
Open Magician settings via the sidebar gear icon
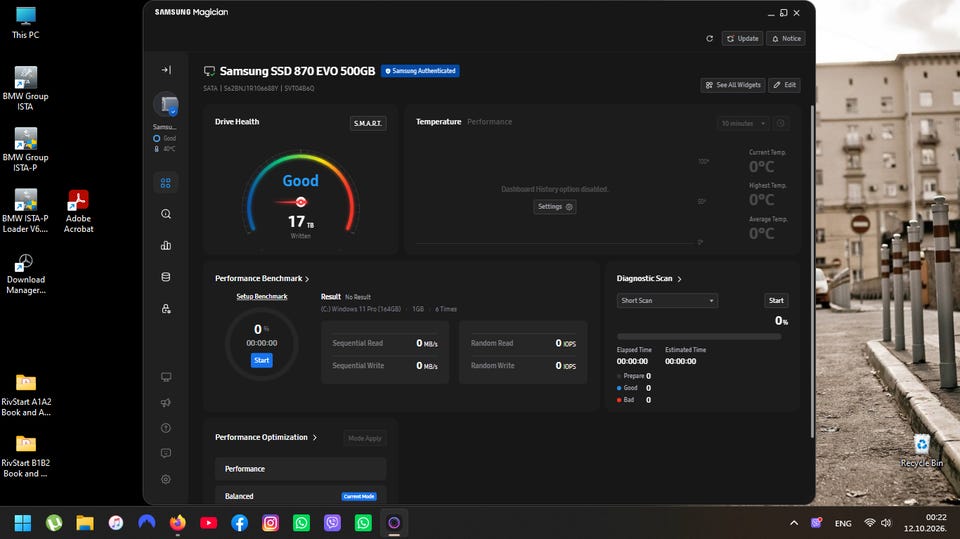165,479
